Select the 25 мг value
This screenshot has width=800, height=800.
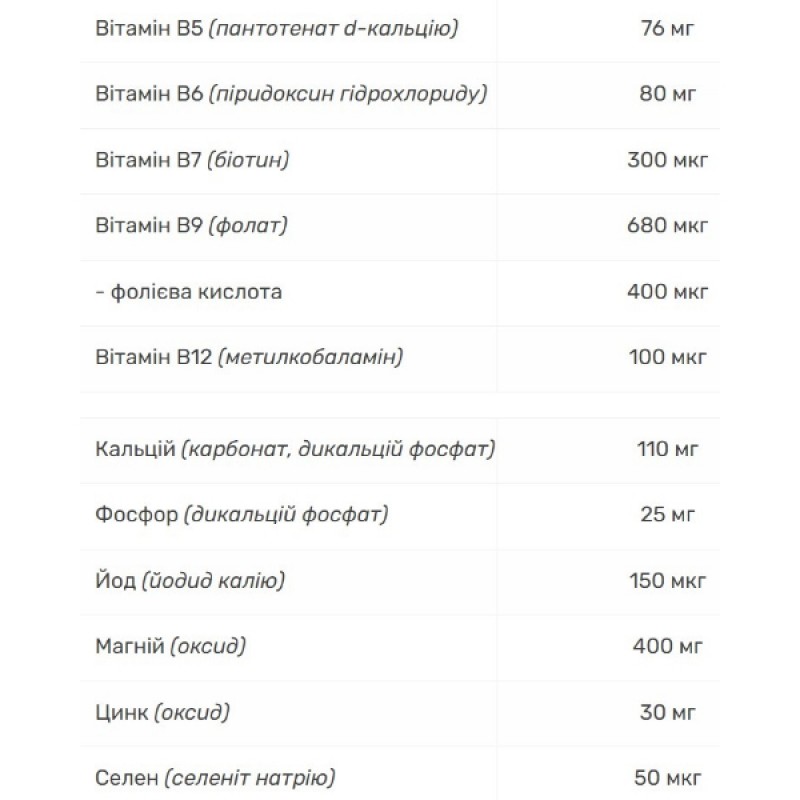pos(667,515)
